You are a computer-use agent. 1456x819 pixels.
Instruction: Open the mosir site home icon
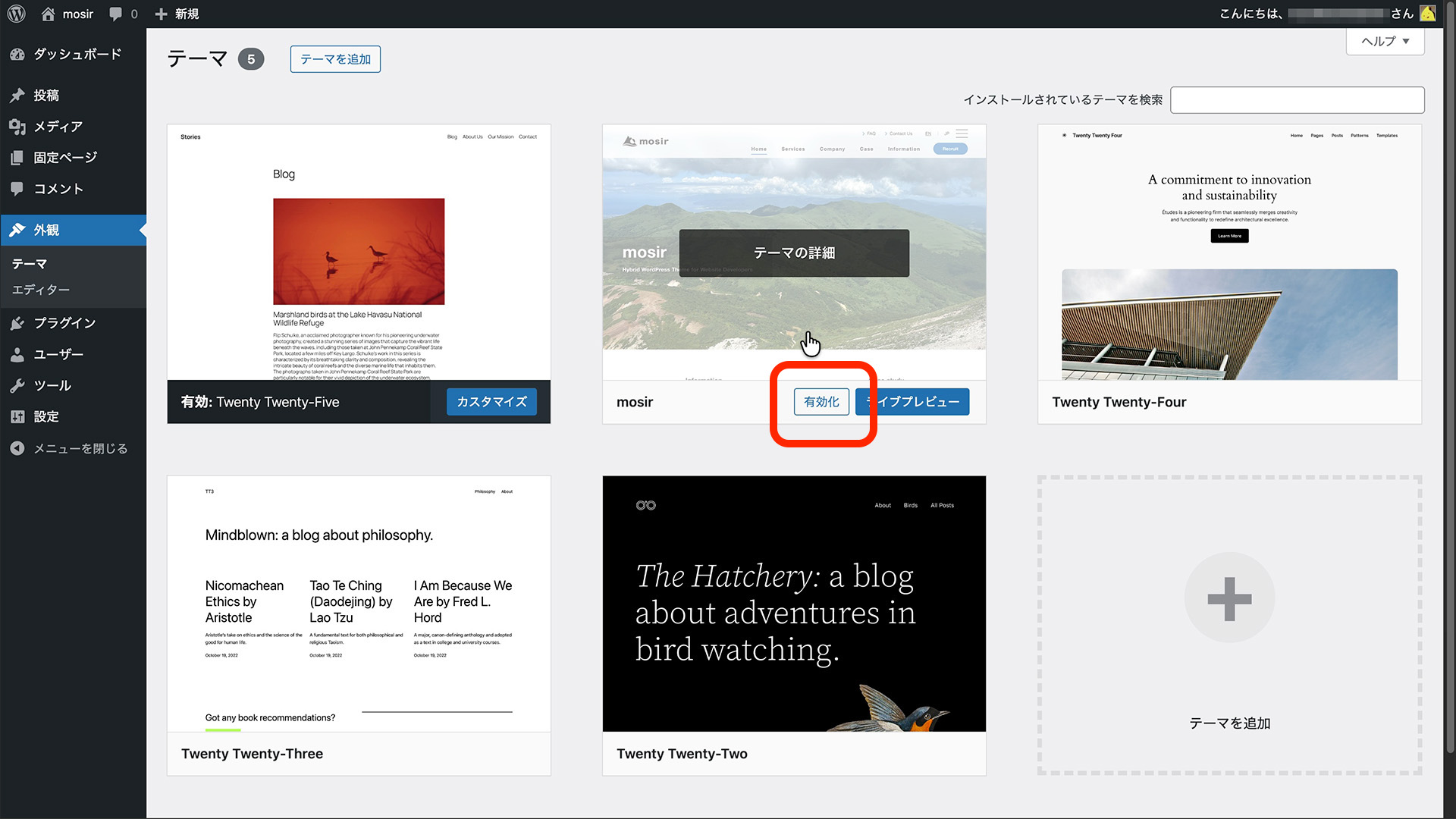(49, 14)
